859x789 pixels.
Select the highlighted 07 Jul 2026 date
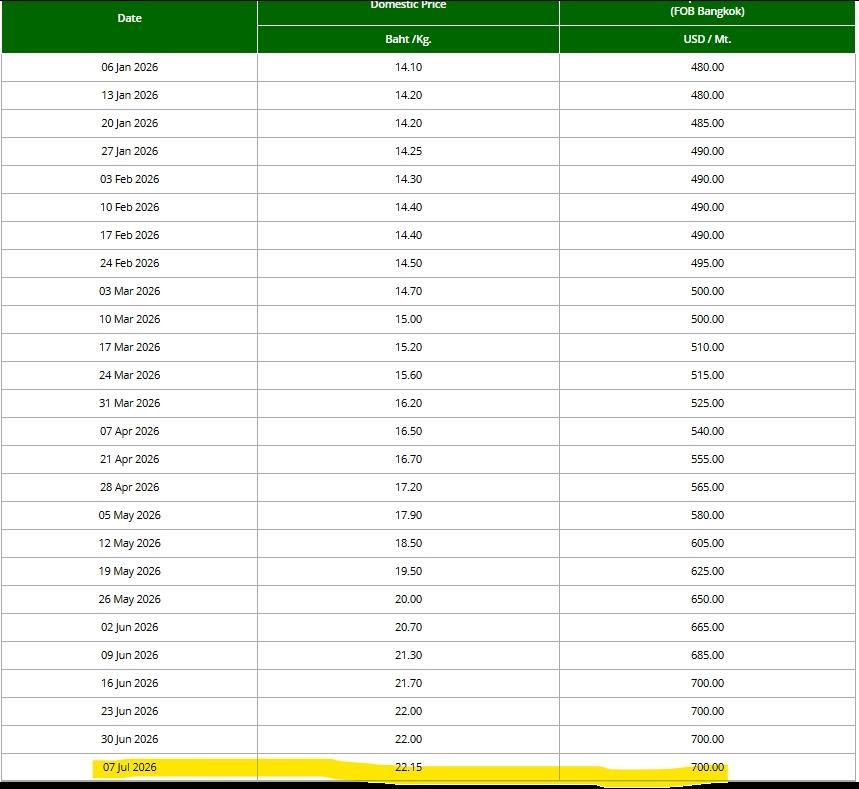click(129, 767)
